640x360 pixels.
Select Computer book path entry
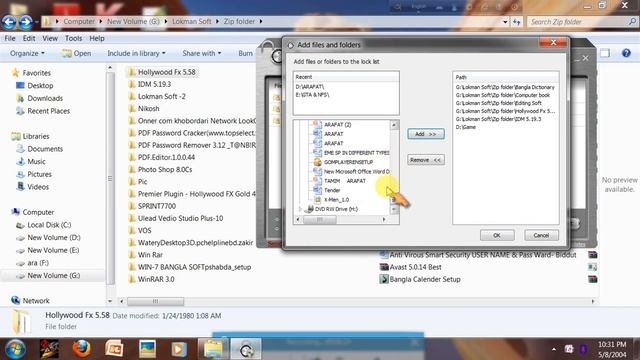click(x=503, y=95)
